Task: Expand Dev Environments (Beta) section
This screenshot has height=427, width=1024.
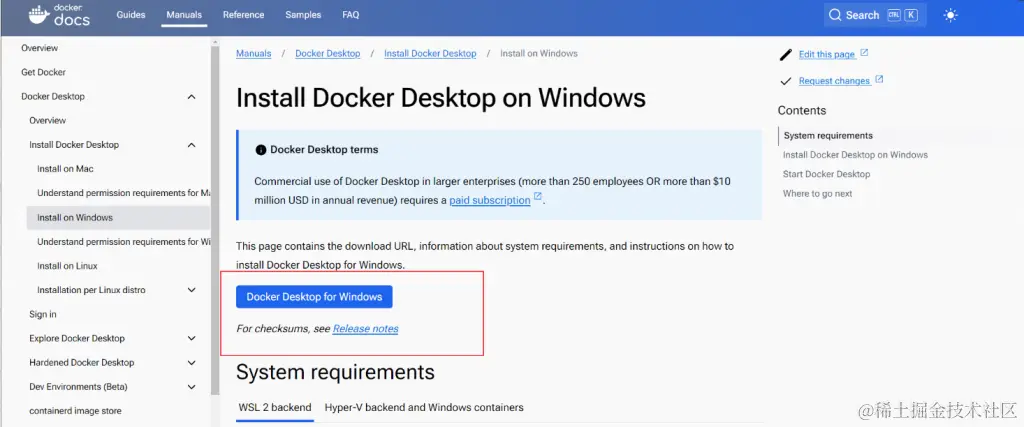Action: tap(191, 387)
